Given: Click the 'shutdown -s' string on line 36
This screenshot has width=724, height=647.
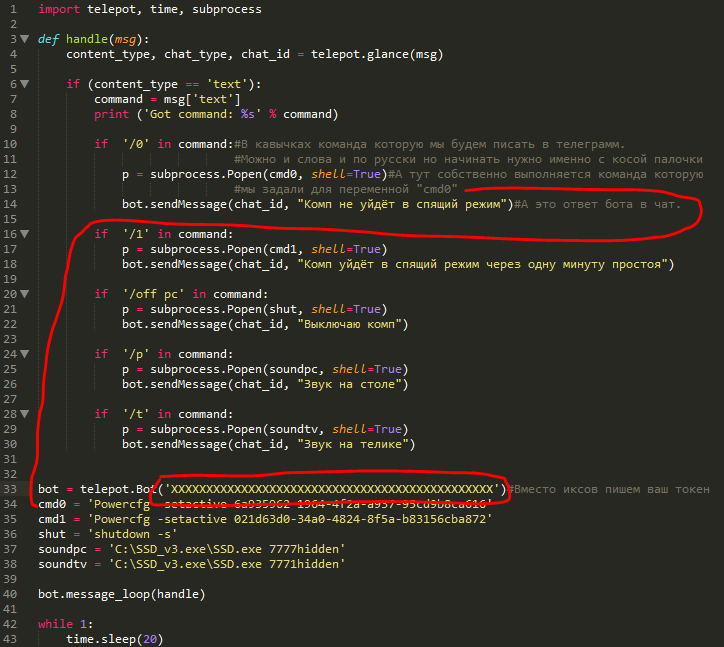Looking at the screenshot, I should (x=133, y=534).
